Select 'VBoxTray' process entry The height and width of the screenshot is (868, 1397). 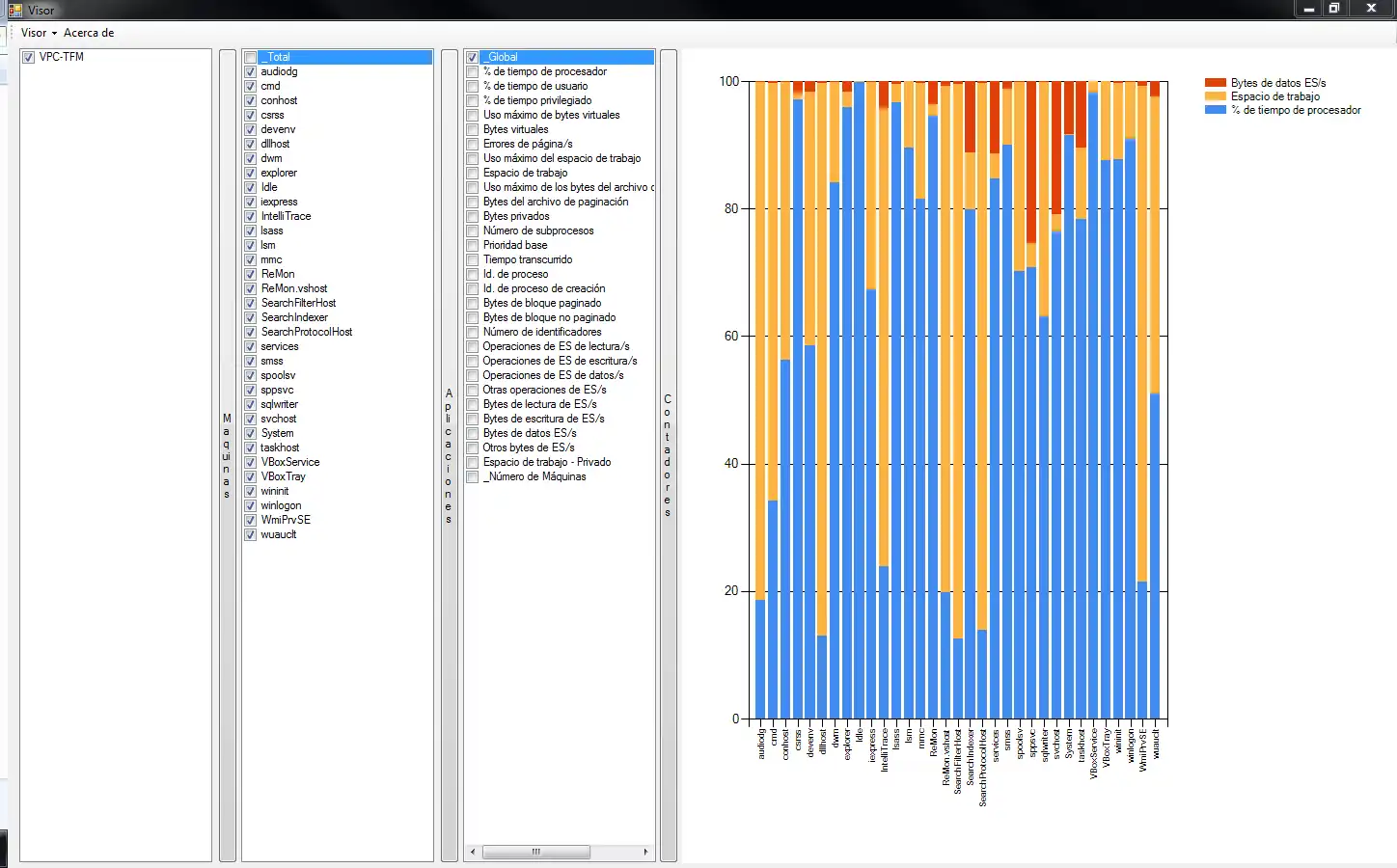coord(283,476)
